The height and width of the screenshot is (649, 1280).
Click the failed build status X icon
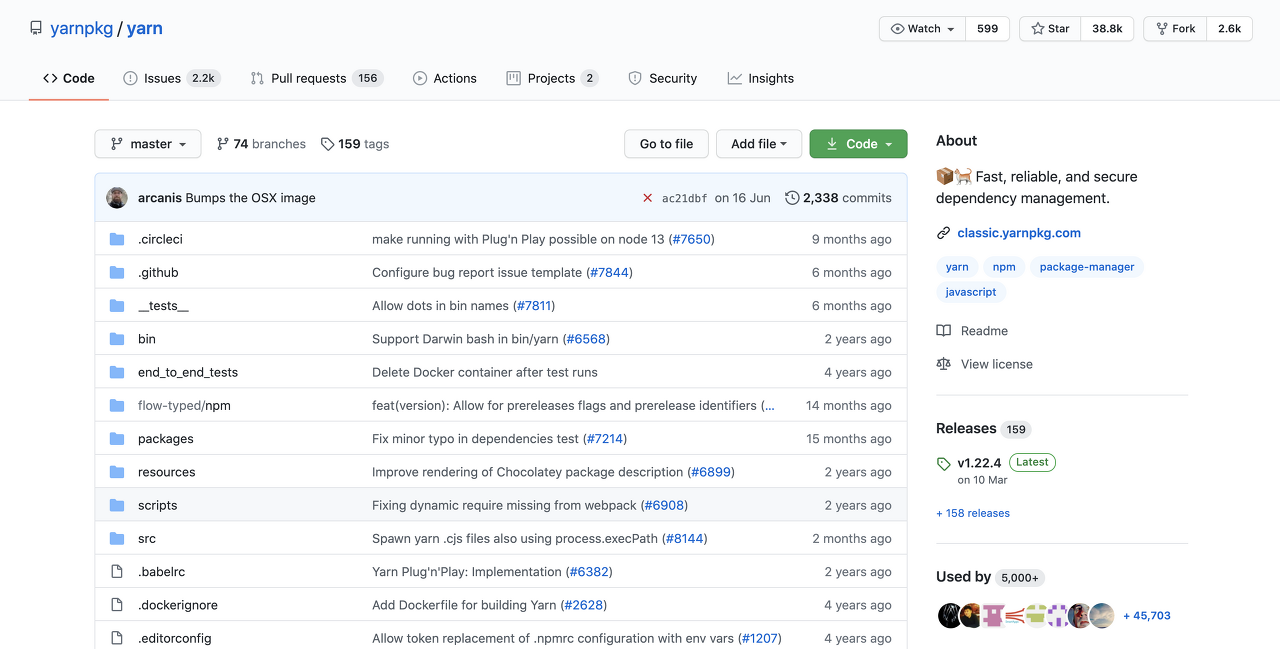click(x=647, y=198)
